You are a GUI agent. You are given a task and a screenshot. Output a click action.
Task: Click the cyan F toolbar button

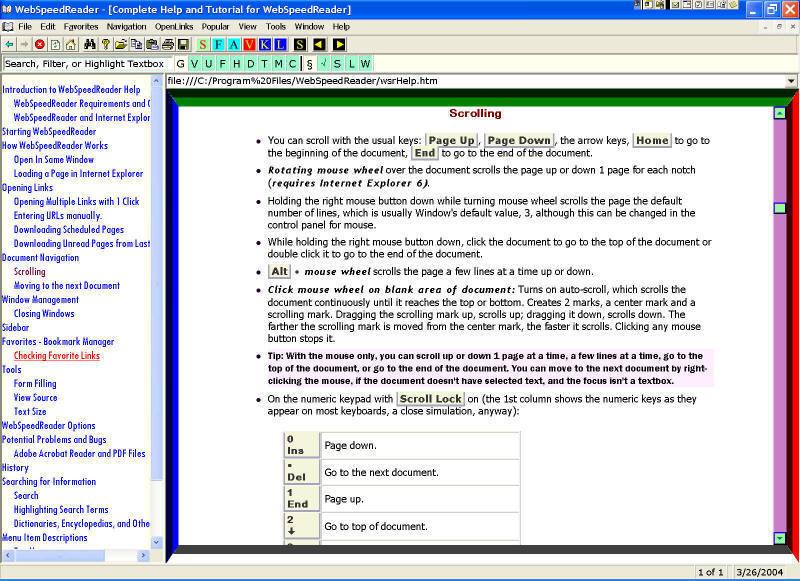tap(218, 45)
